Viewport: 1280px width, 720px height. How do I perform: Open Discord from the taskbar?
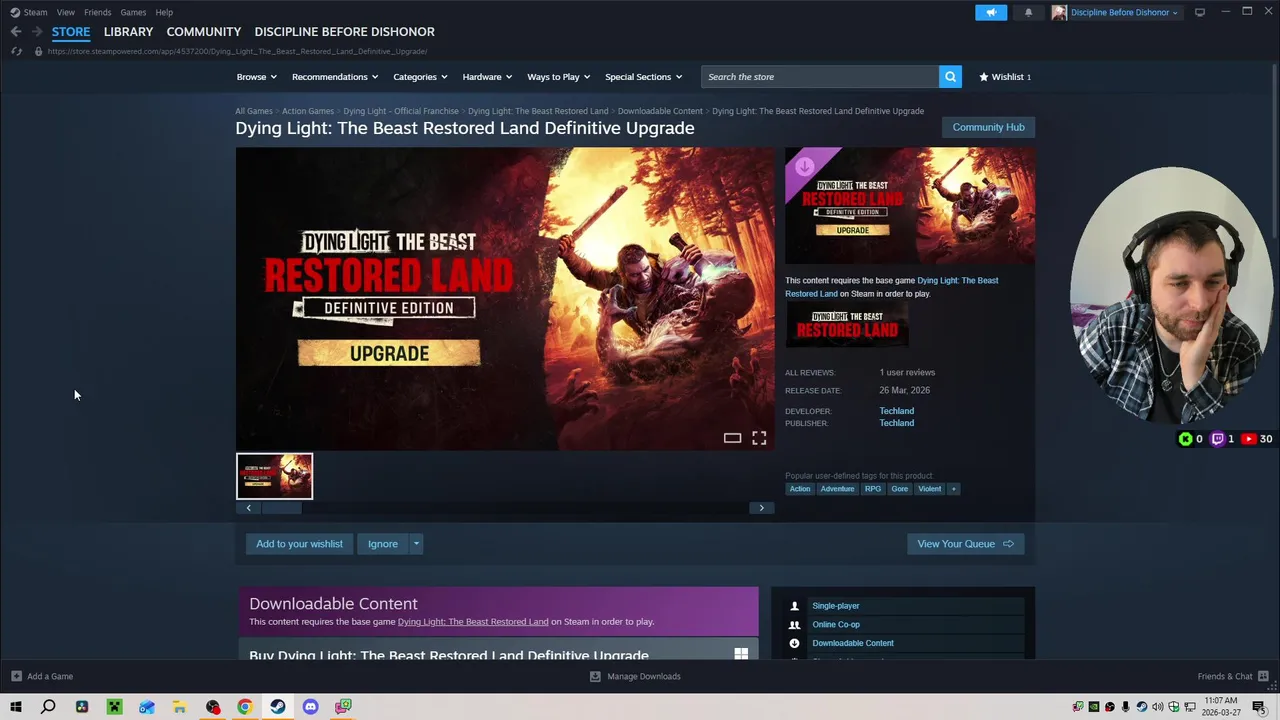[310, 707]
